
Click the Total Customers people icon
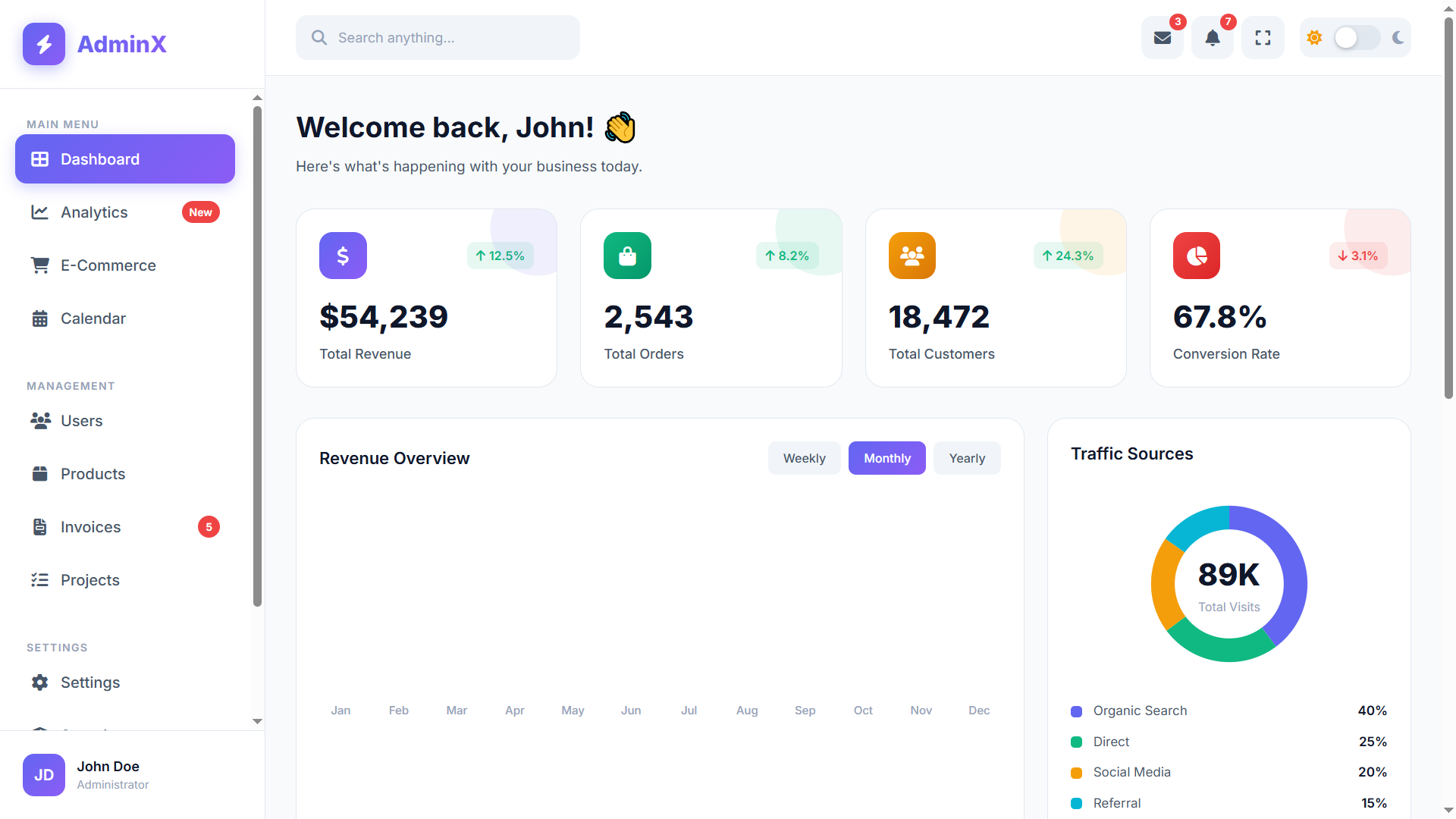tap(912, 256)
